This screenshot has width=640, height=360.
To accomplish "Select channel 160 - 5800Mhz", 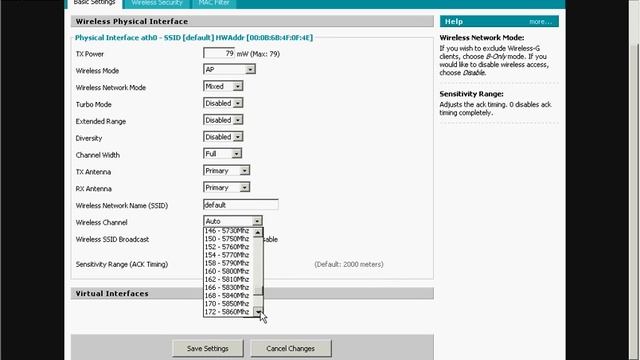I will coord(227,271).
